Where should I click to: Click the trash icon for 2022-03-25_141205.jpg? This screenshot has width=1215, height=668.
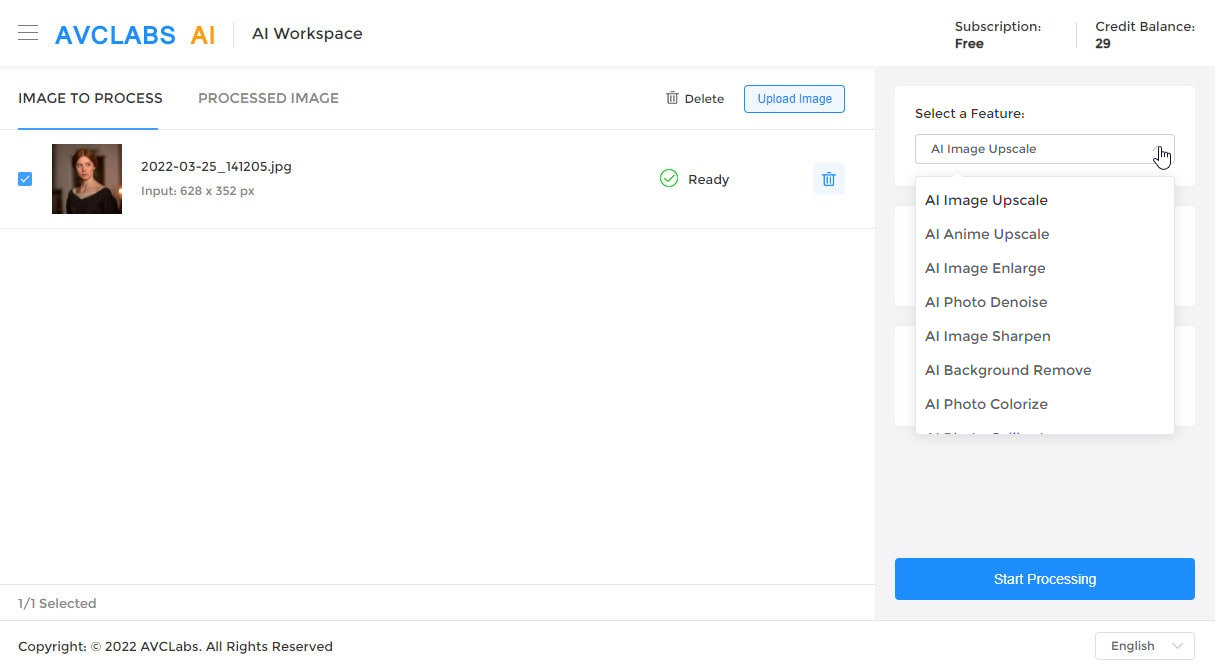829,179
